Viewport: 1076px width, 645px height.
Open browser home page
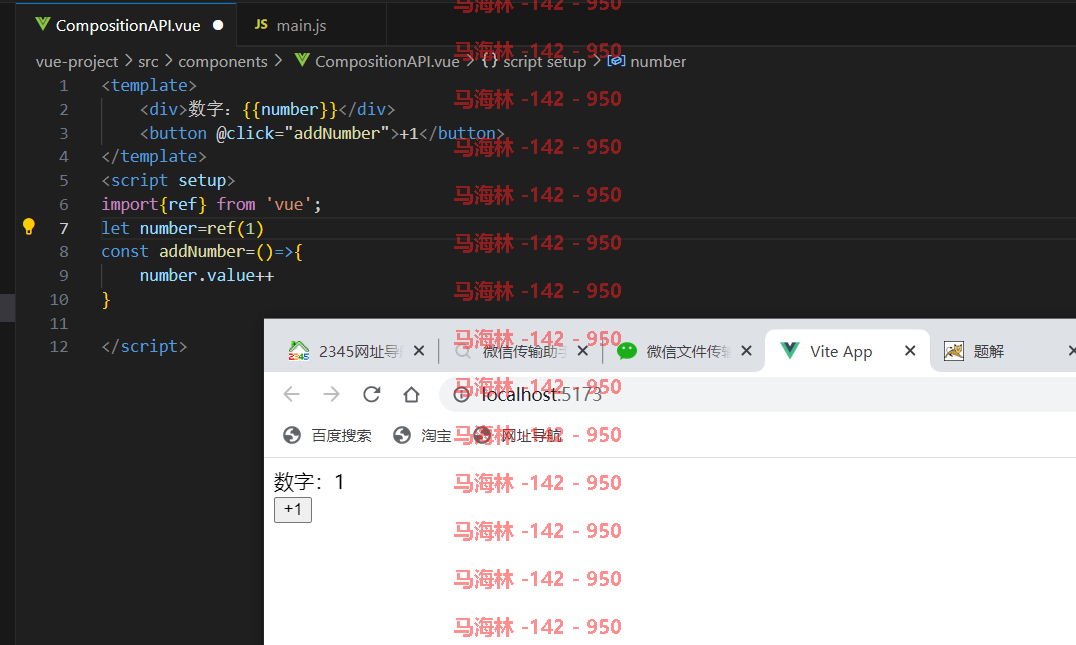[411, 394]
